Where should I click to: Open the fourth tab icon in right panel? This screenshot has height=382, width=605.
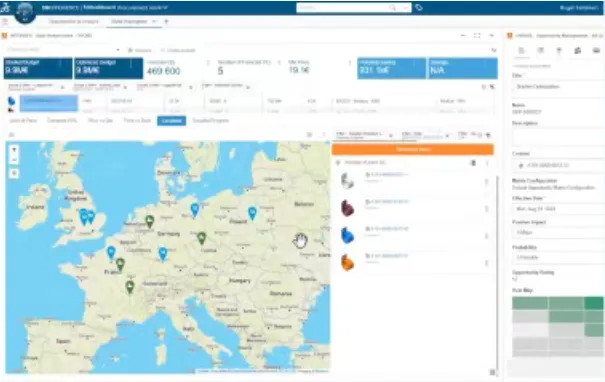coord(578,51)
